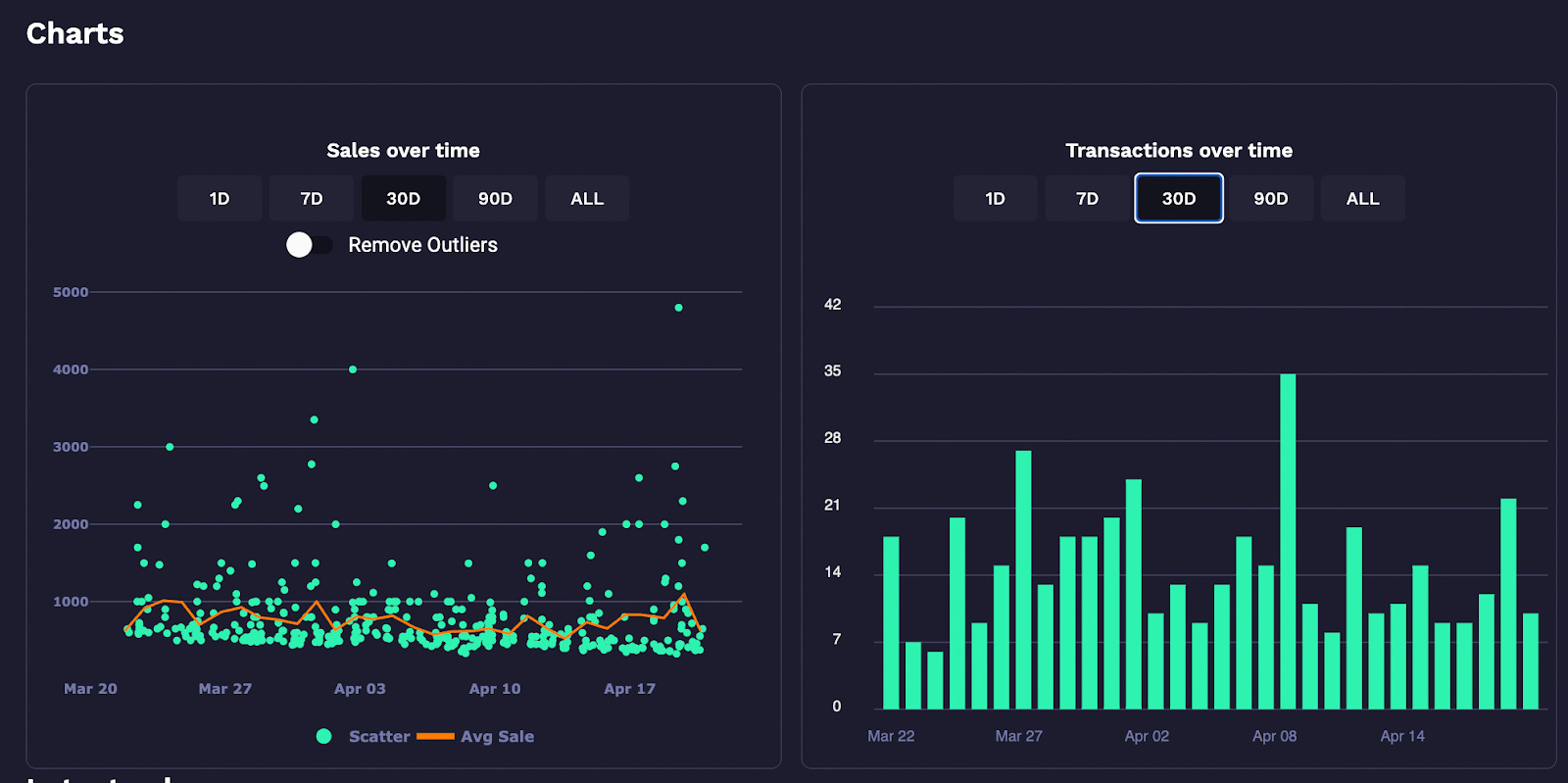Select ALL range for Transactions over time
This screenshot has width=1568, height=783.
[x=1363, y=198]
